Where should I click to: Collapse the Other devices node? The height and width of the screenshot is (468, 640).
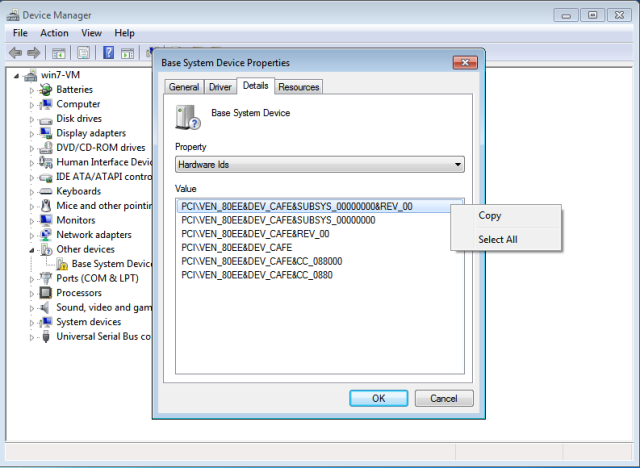pos(31,250)
